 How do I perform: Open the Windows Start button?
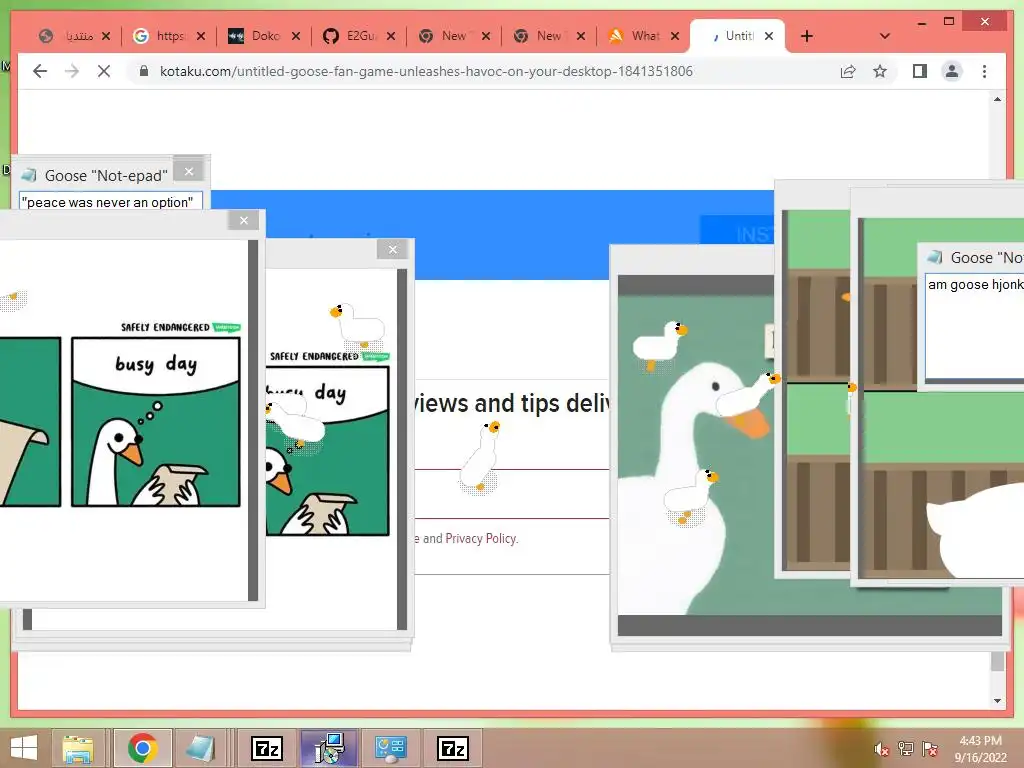pos(24,748)
